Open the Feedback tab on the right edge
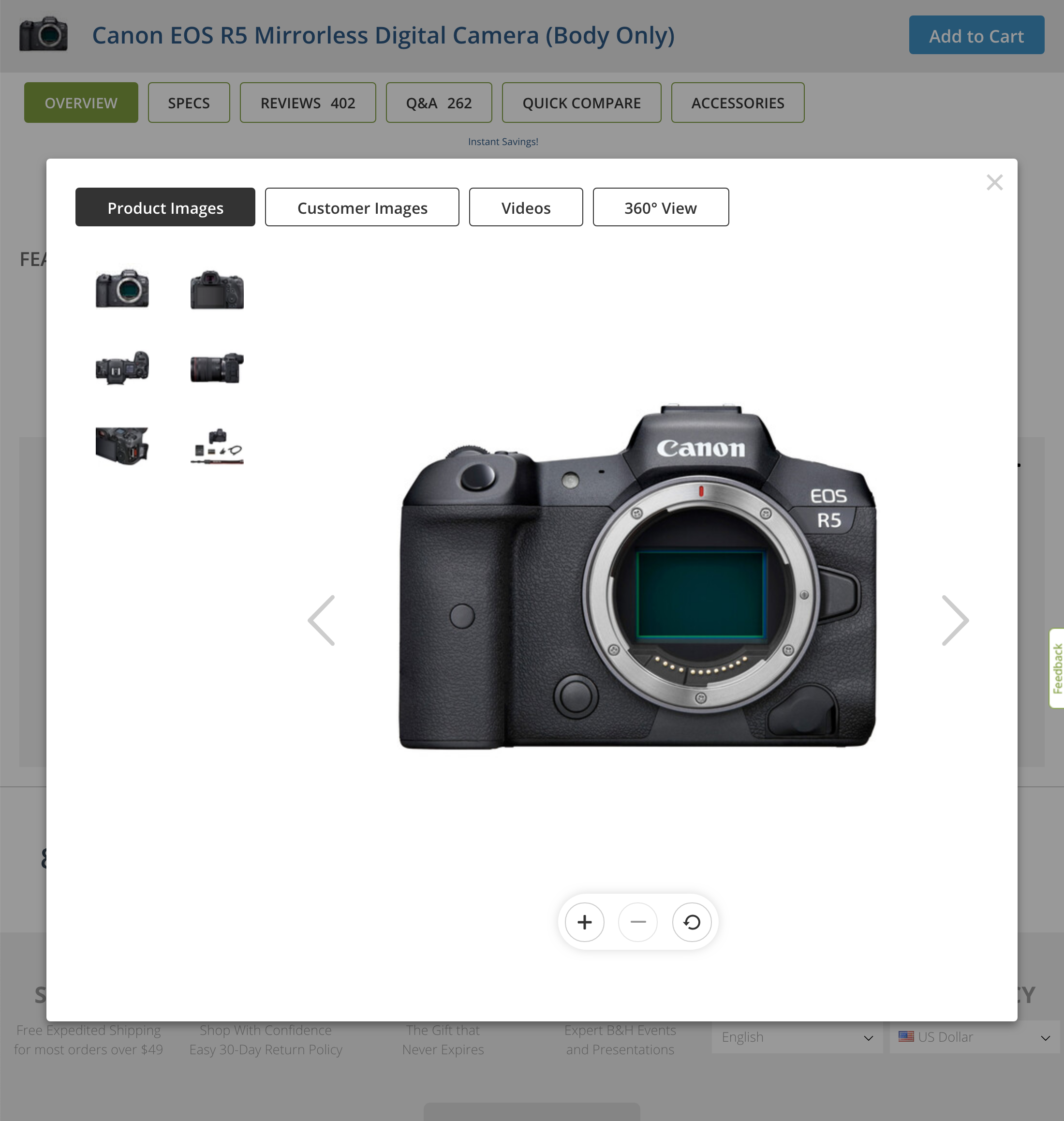The height and width of the screenshot is (1121, 1064). pos(1057,667)
